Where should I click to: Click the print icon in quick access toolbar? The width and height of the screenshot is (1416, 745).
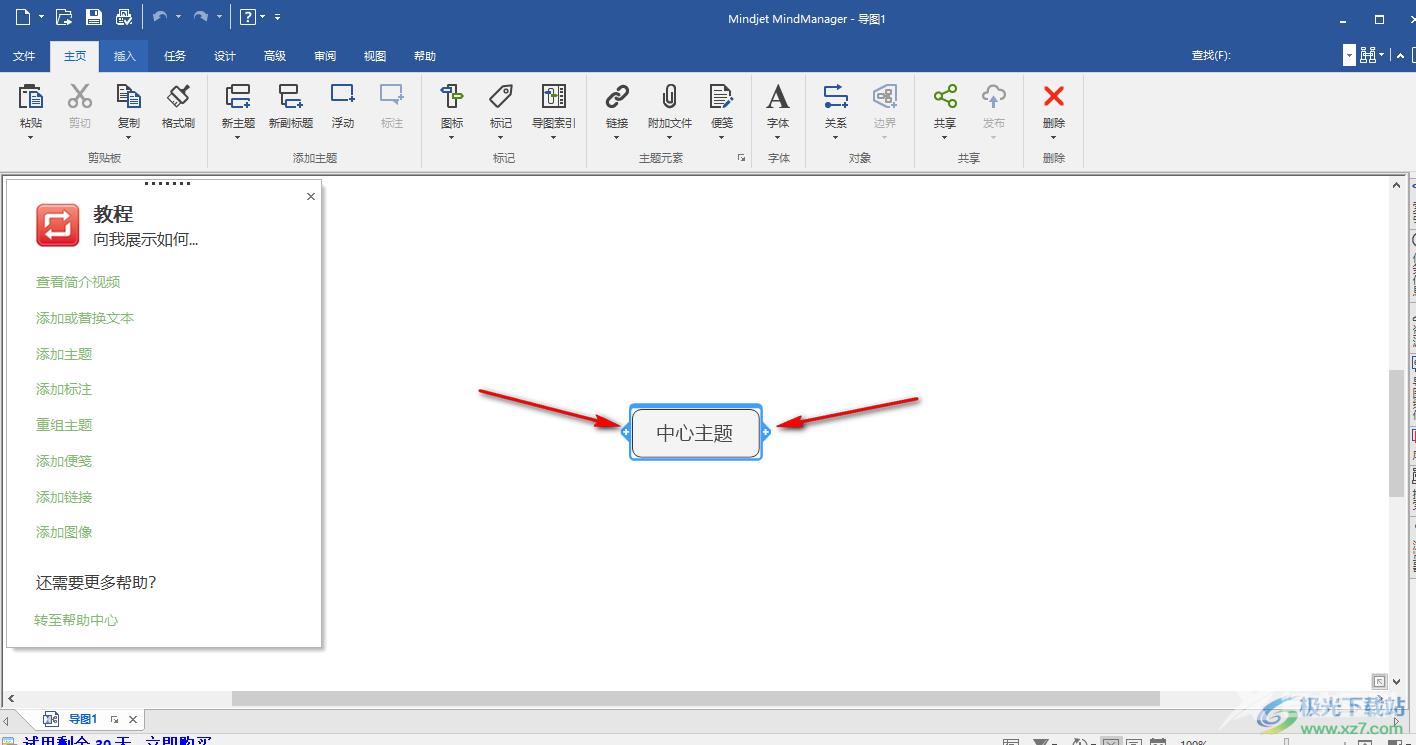point(124,16)
